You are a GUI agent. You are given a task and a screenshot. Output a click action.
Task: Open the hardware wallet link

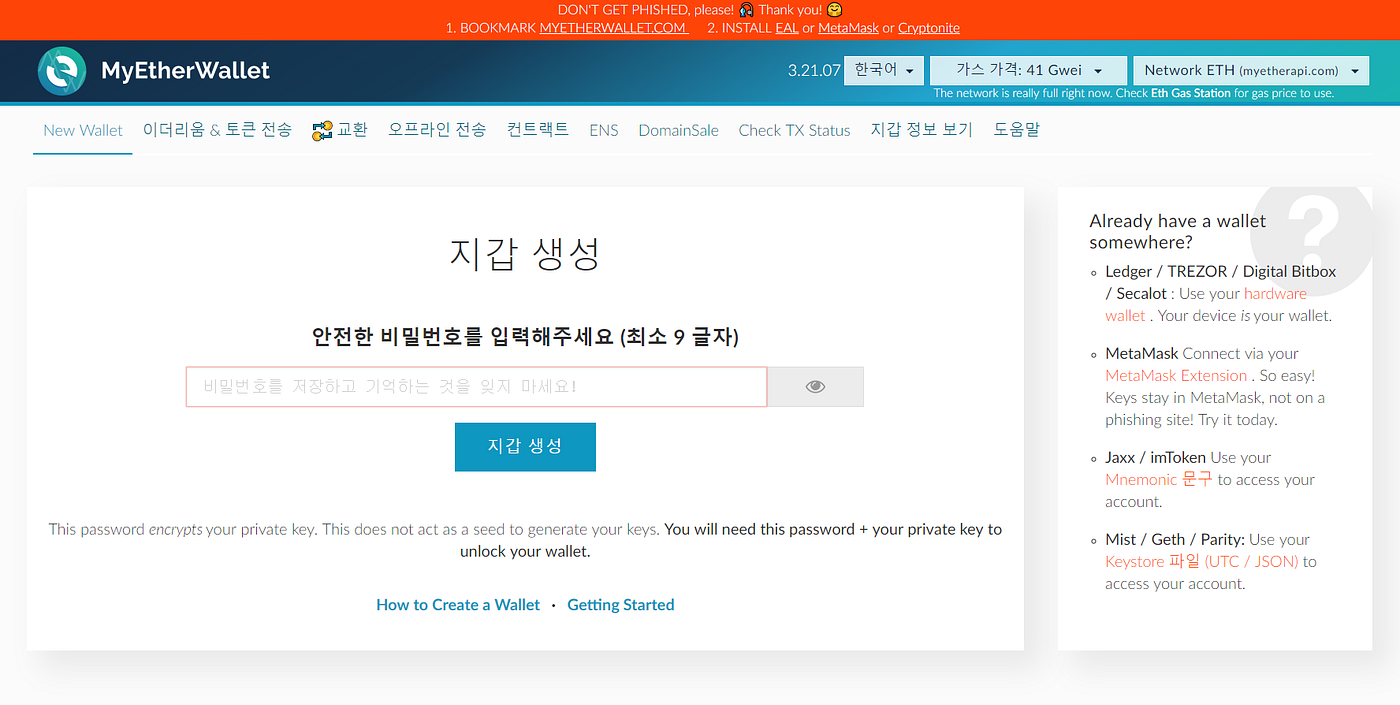(x=1206, y=305)
